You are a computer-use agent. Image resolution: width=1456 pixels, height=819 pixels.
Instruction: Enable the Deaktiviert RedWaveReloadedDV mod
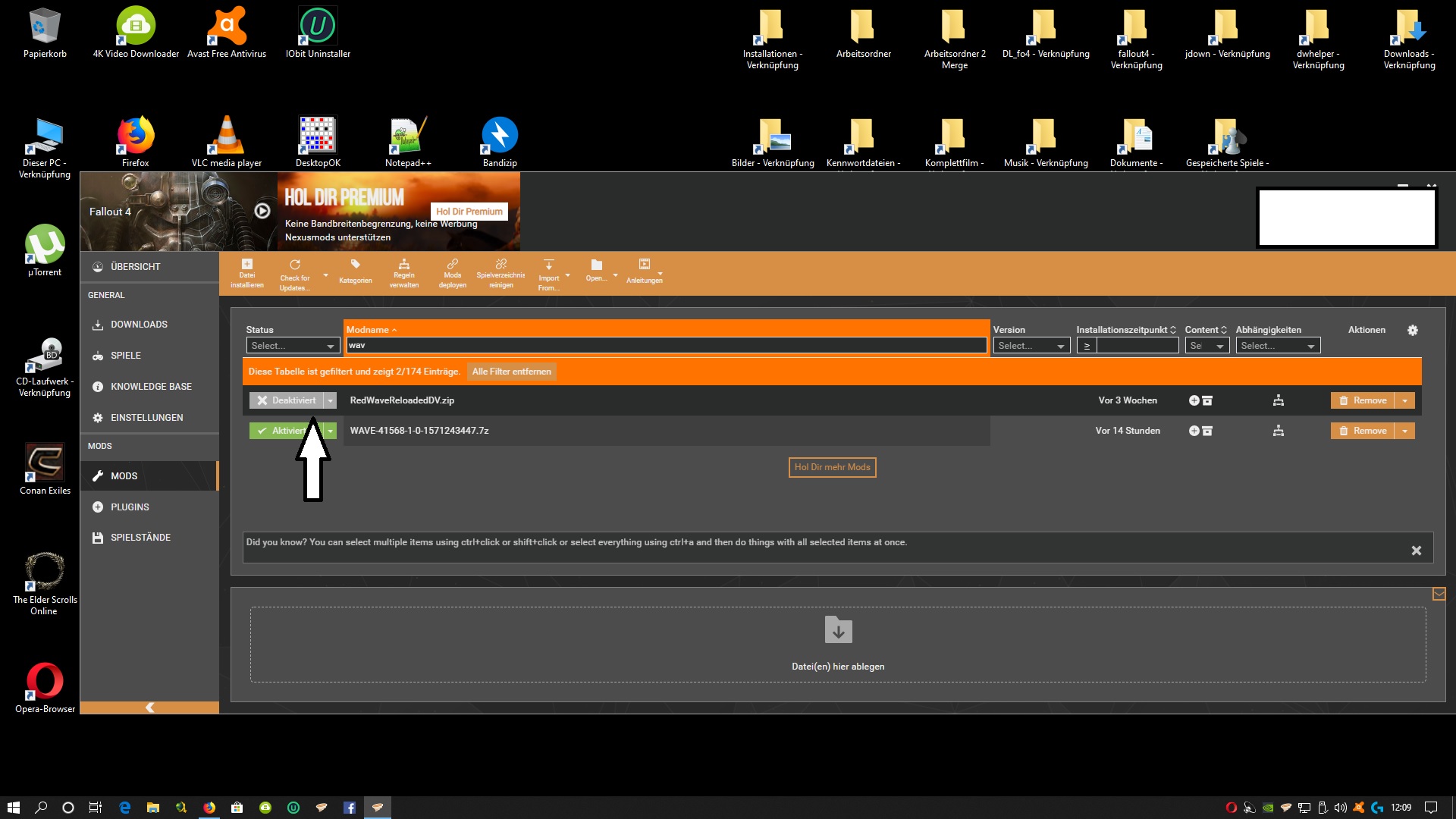point(287,400)
